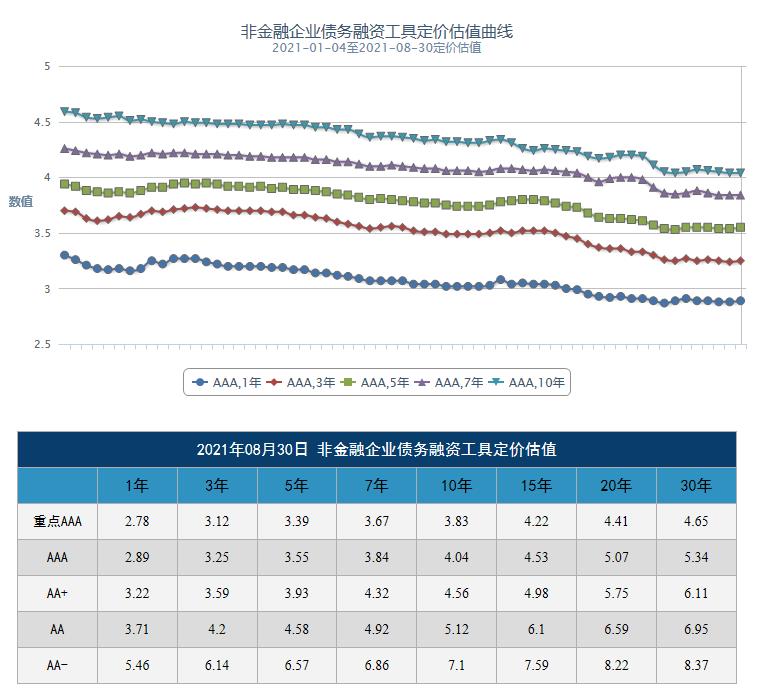Click the 重点AAA row label
Viewport: 758px width, 696px height.
pyautogui.click(x=57, y=522)
